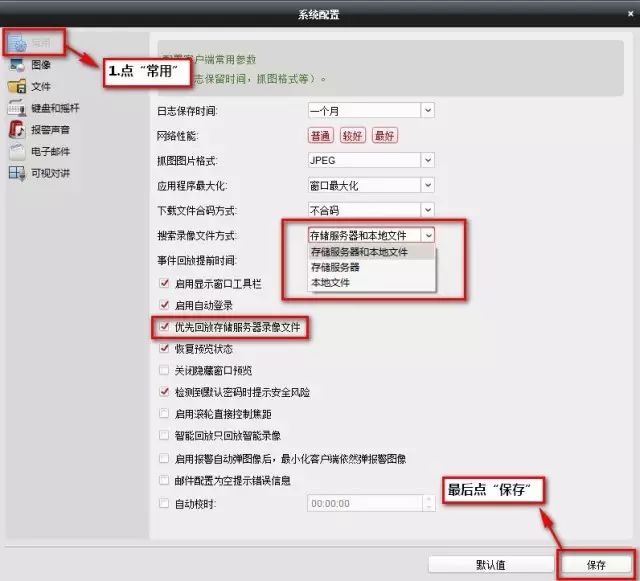Select the 文件 (File) folder icon
Screen dimensions: 640x581
pos(16,87)
